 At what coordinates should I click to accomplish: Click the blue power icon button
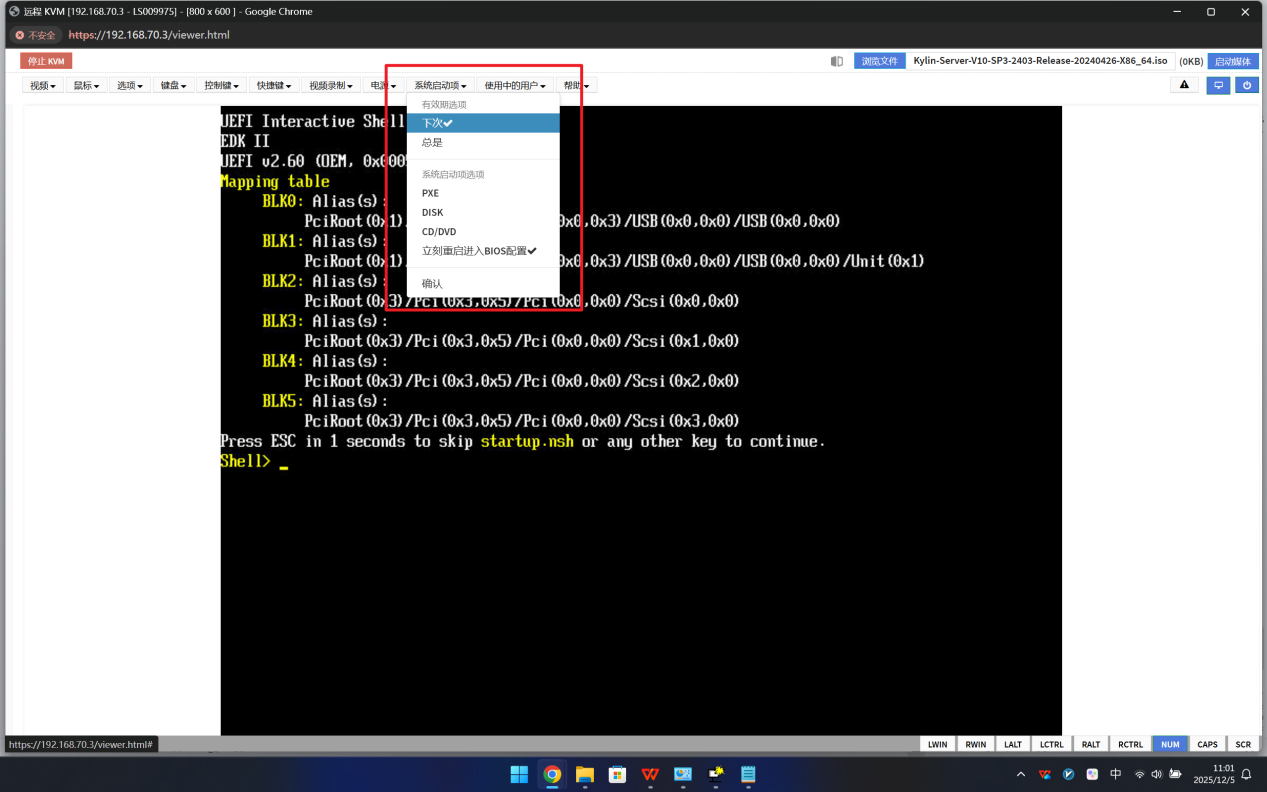click(1247, 85)
